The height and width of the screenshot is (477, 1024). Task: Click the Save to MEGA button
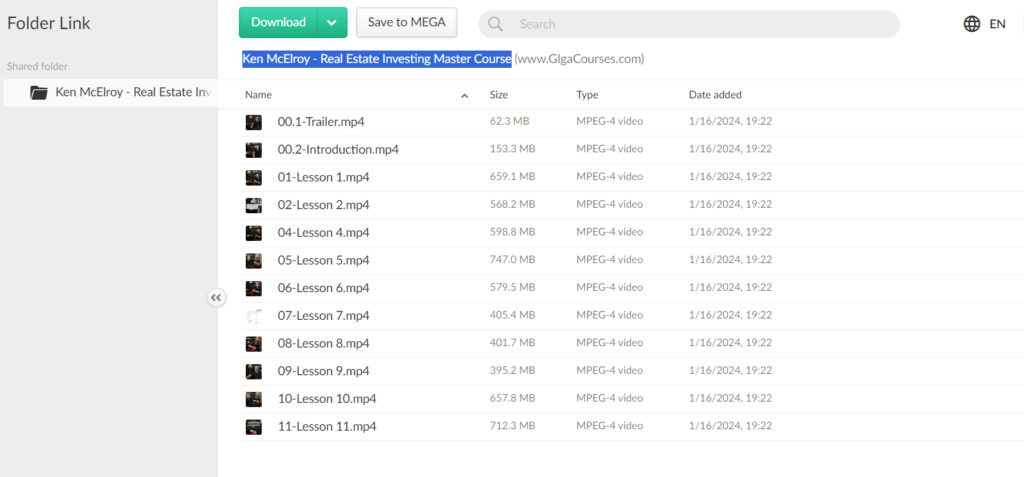[x=406, y=22]
